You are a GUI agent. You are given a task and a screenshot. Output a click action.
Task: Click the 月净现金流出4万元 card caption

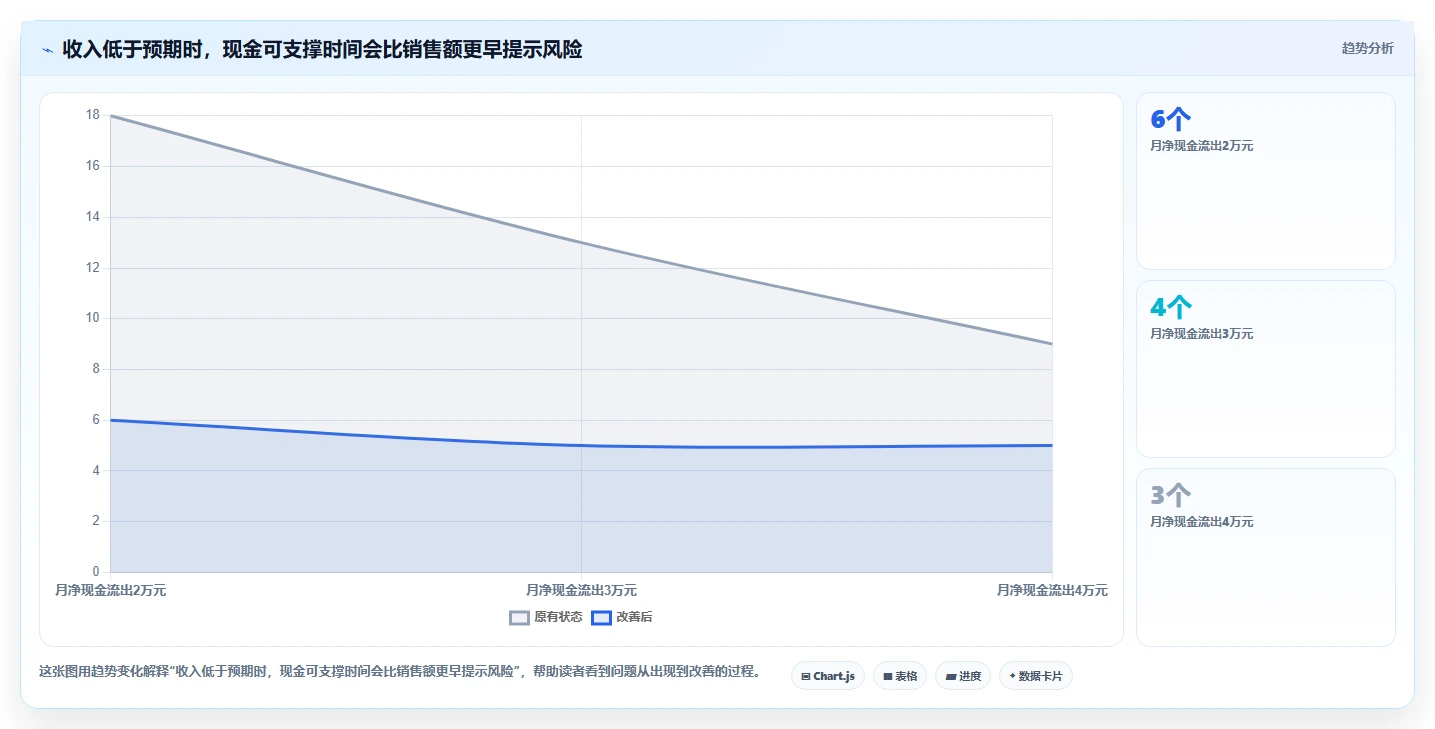pyautogui.click(x=1201, y=522)
